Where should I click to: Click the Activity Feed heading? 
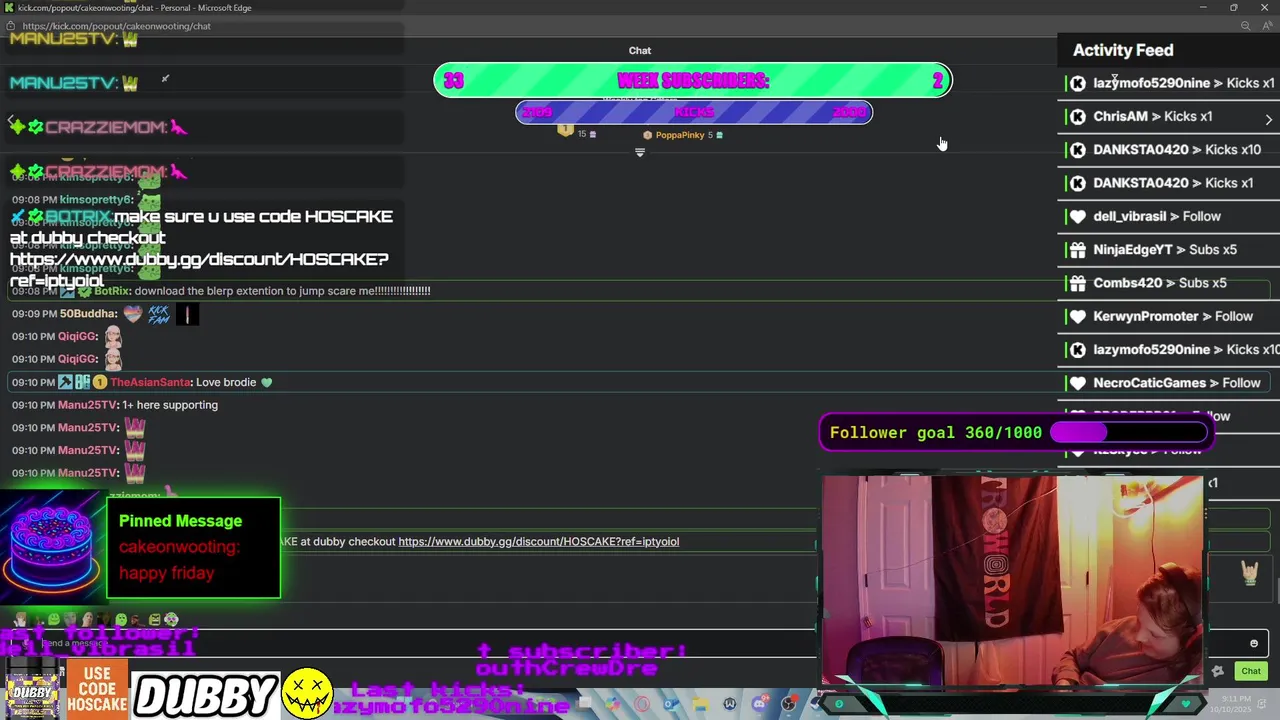point(1123,50)
